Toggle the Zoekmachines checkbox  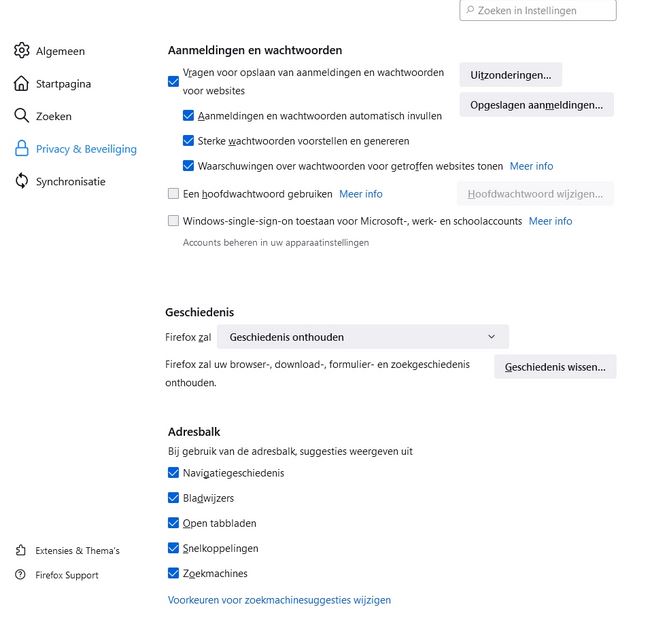point(174,574)
